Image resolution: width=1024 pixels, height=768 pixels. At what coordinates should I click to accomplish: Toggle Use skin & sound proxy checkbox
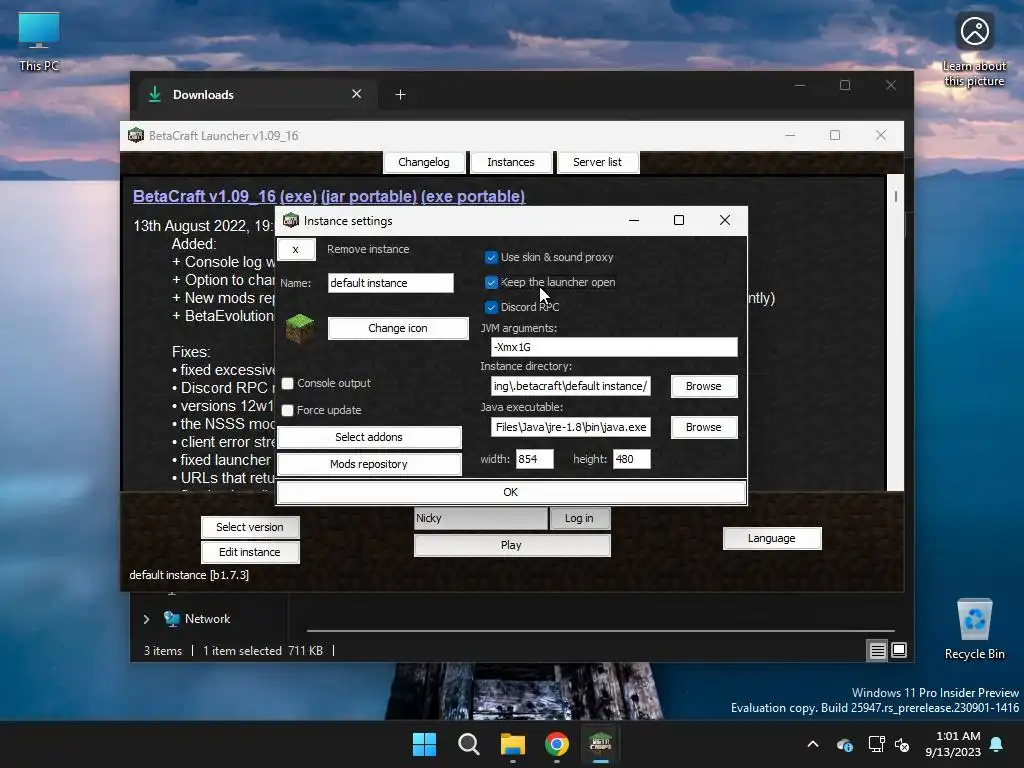[491, 257]
